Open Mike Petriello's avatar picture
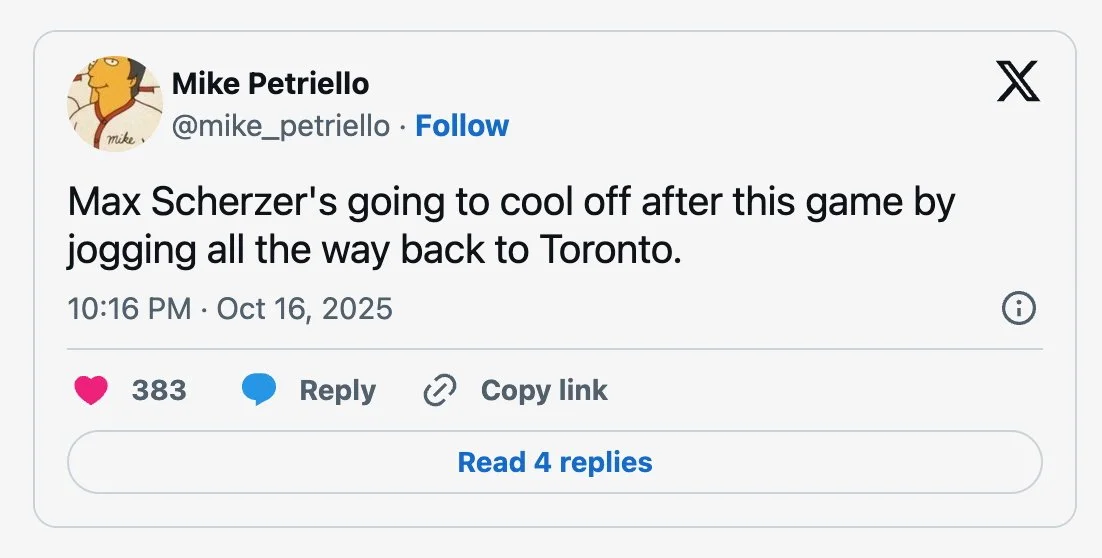 114,104
